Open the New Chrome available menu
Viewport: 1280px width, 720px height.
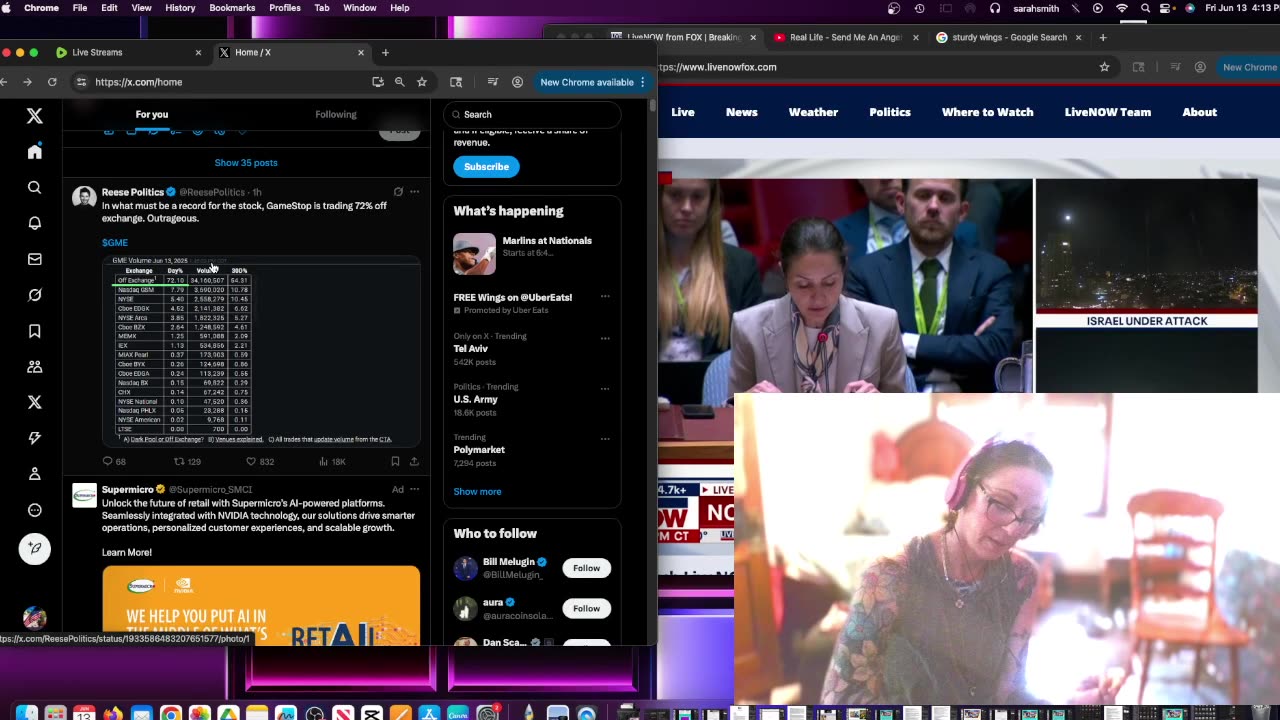tap(593, 82)
